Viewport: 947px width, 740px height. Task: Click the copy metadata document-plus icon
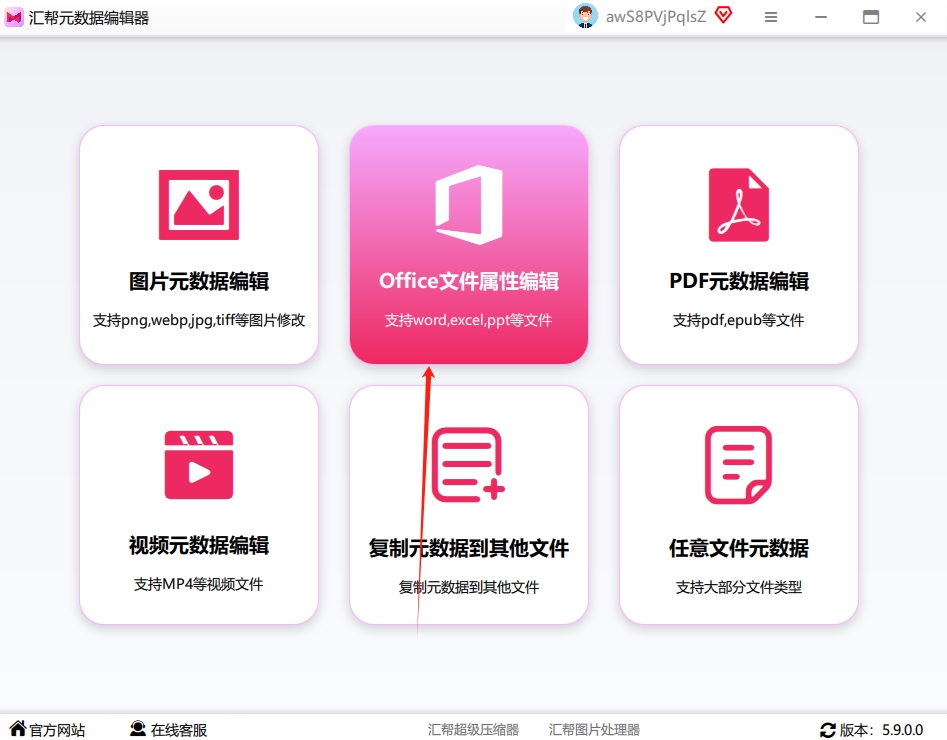click(468, 465)
